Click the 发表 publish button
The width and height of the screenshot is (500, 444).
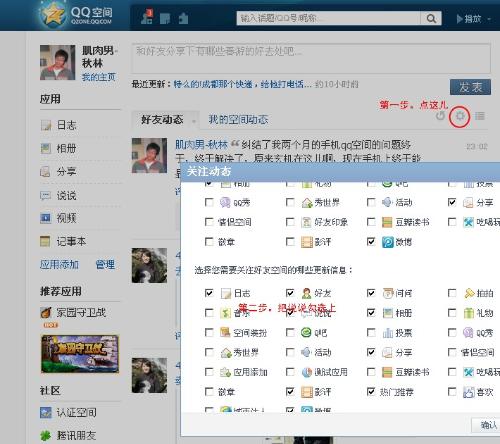tap(470, 87)
